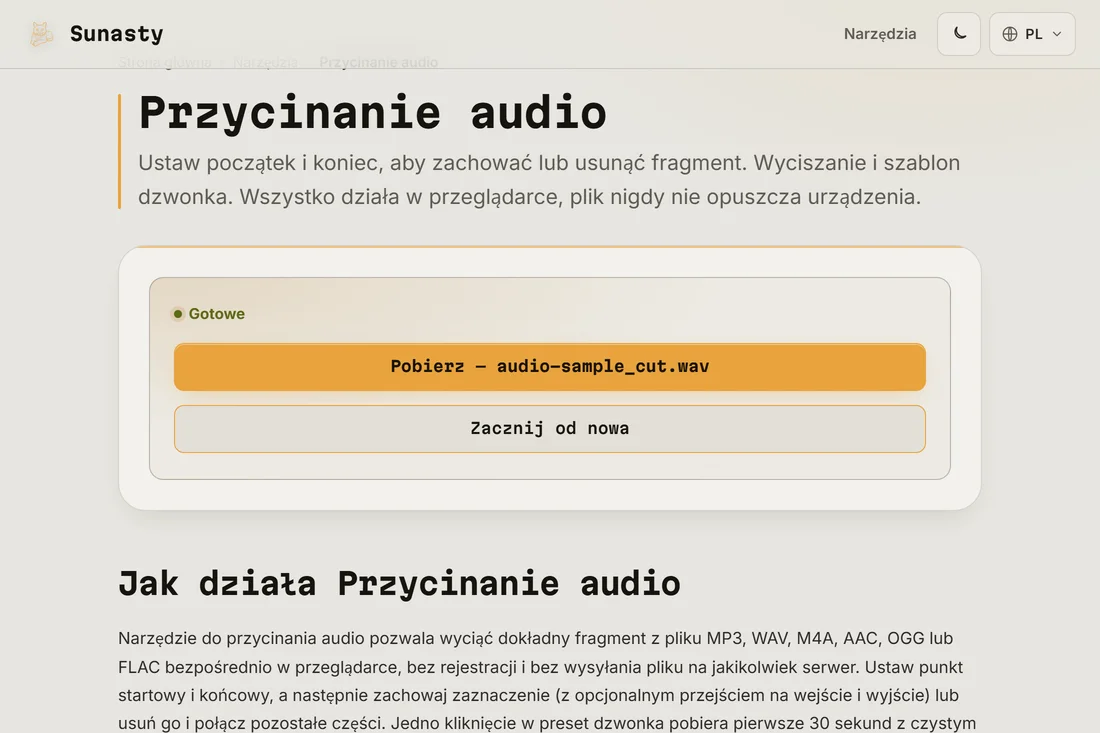1100x733 pixels.
Task: Select the Gotowe status label
Action: (x=217, y=314)
